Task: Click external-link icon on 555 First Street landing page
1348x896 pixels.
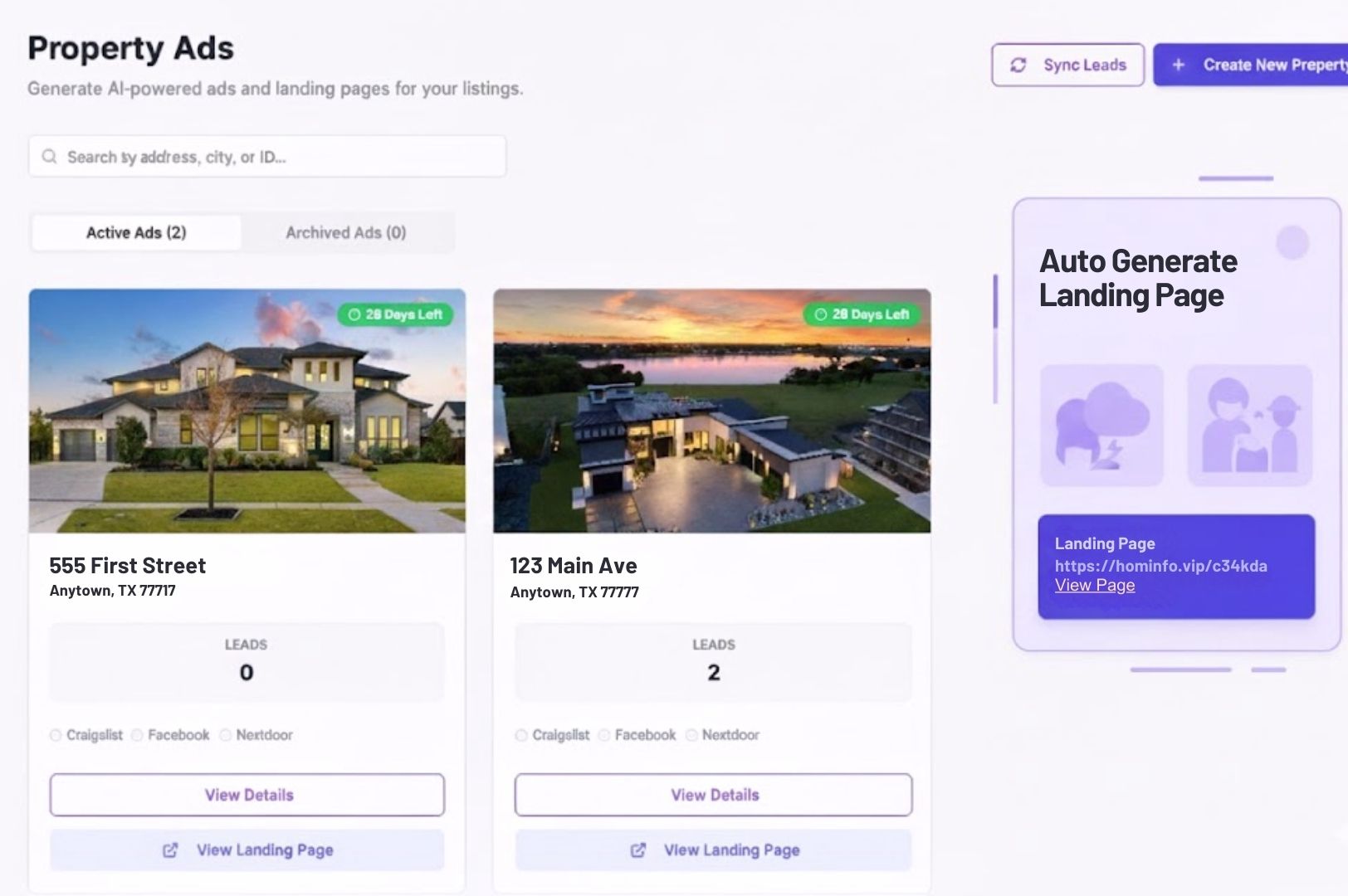Action: (x=170, y=850)
